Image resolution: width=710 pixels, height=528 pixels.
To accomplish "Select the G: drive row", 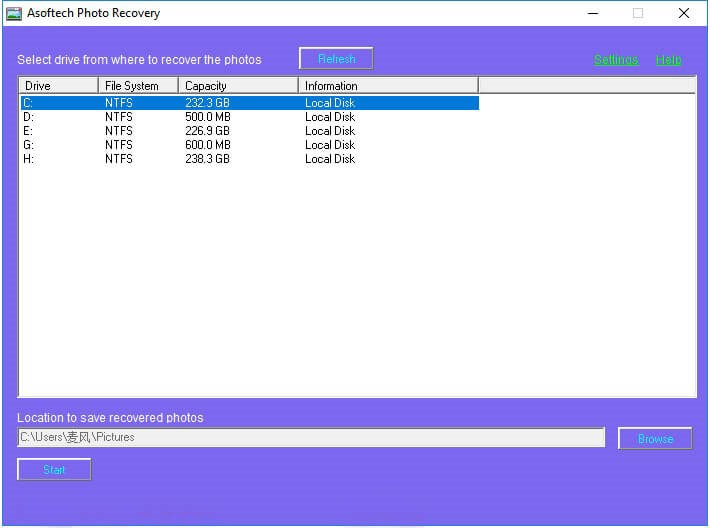I will tap(249, 145).
